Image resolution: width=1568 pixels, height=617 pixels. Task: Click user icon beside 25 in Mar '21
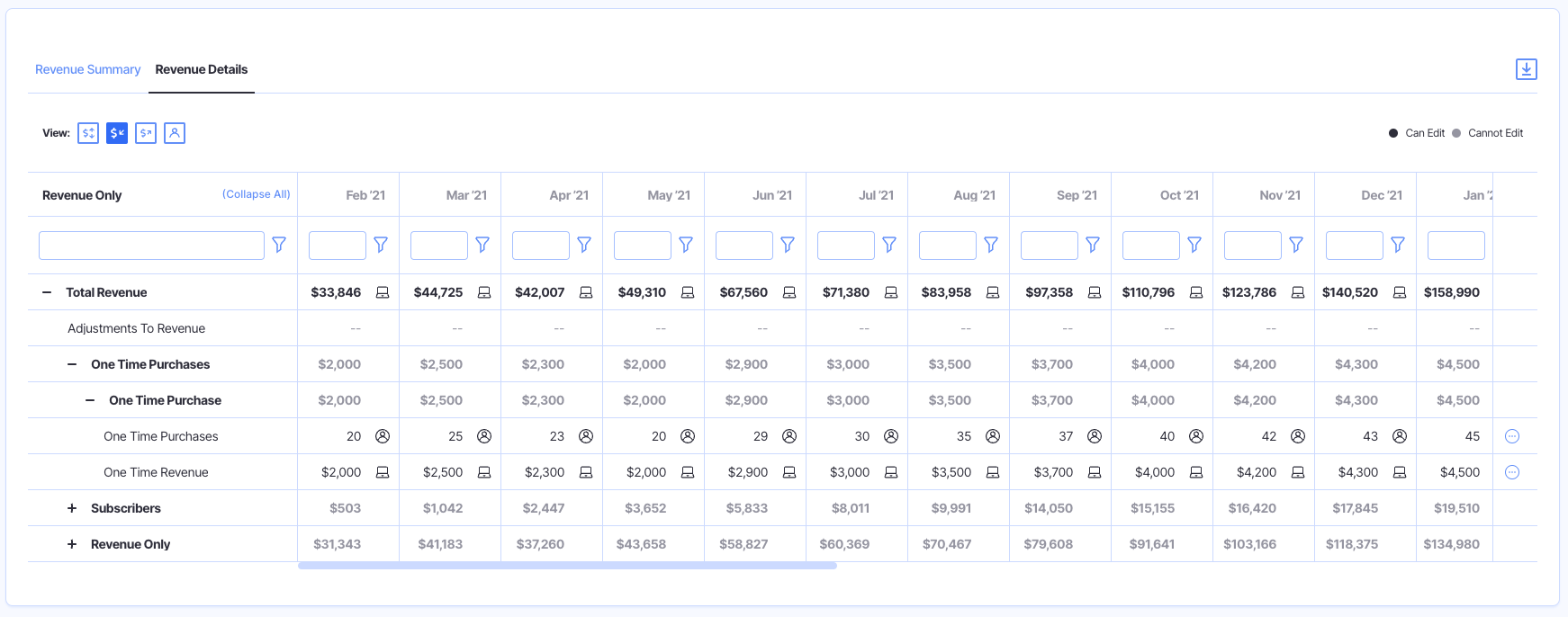coord(484,436)
